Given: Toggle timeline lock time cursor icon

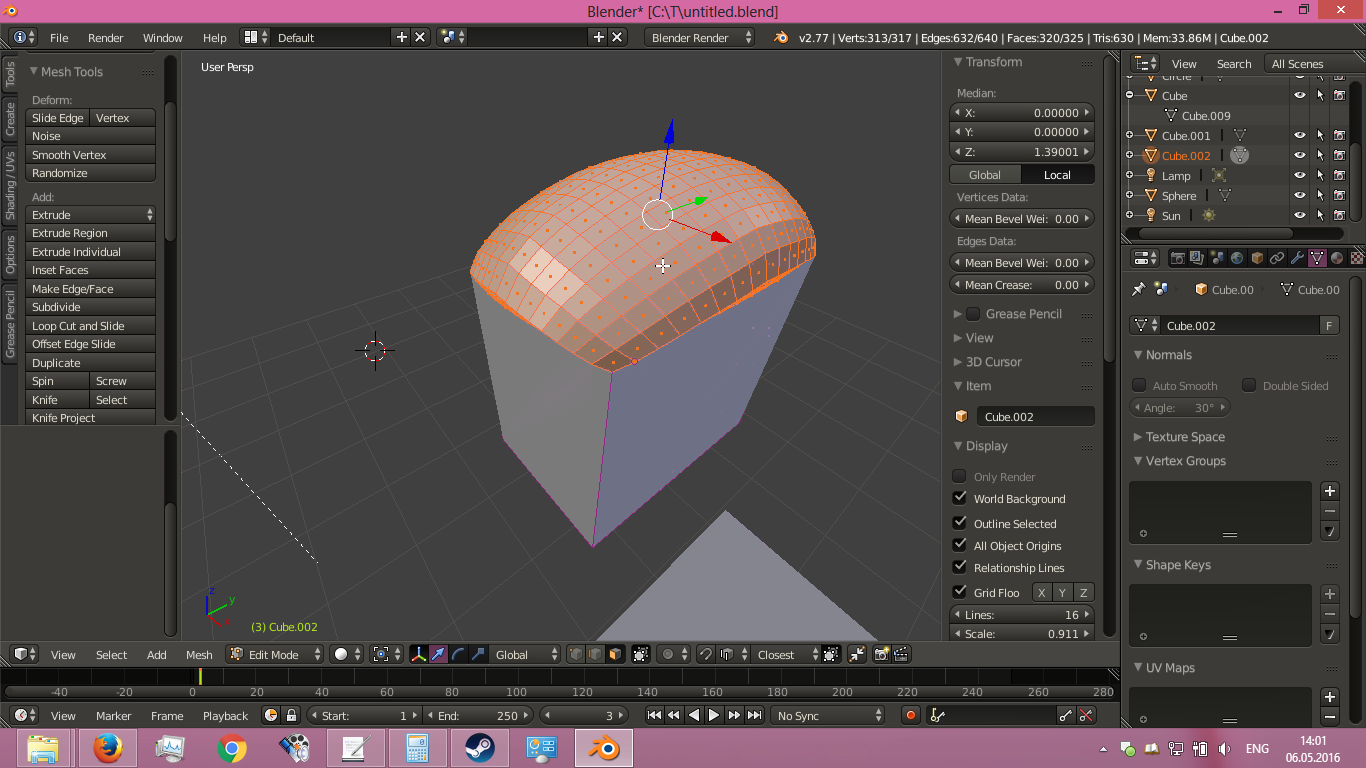Looking at the screenshot, I should click(x=291, y=715).
